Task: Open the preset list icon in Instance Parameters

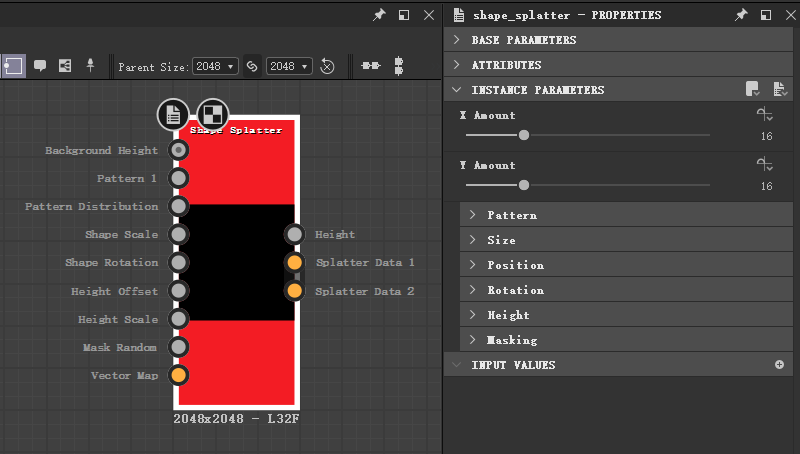Action: pos(780,89)
